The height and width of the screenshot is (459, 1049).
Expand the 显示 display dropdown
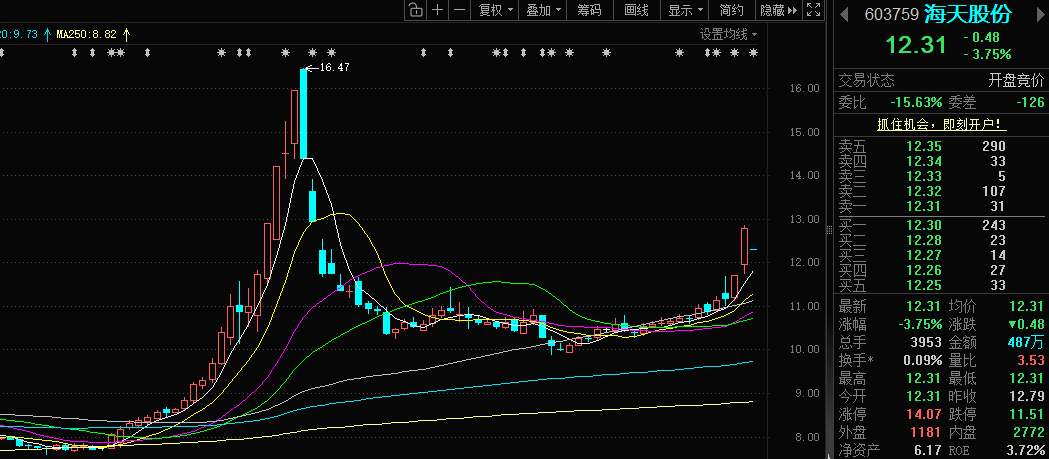pos(686,10)
